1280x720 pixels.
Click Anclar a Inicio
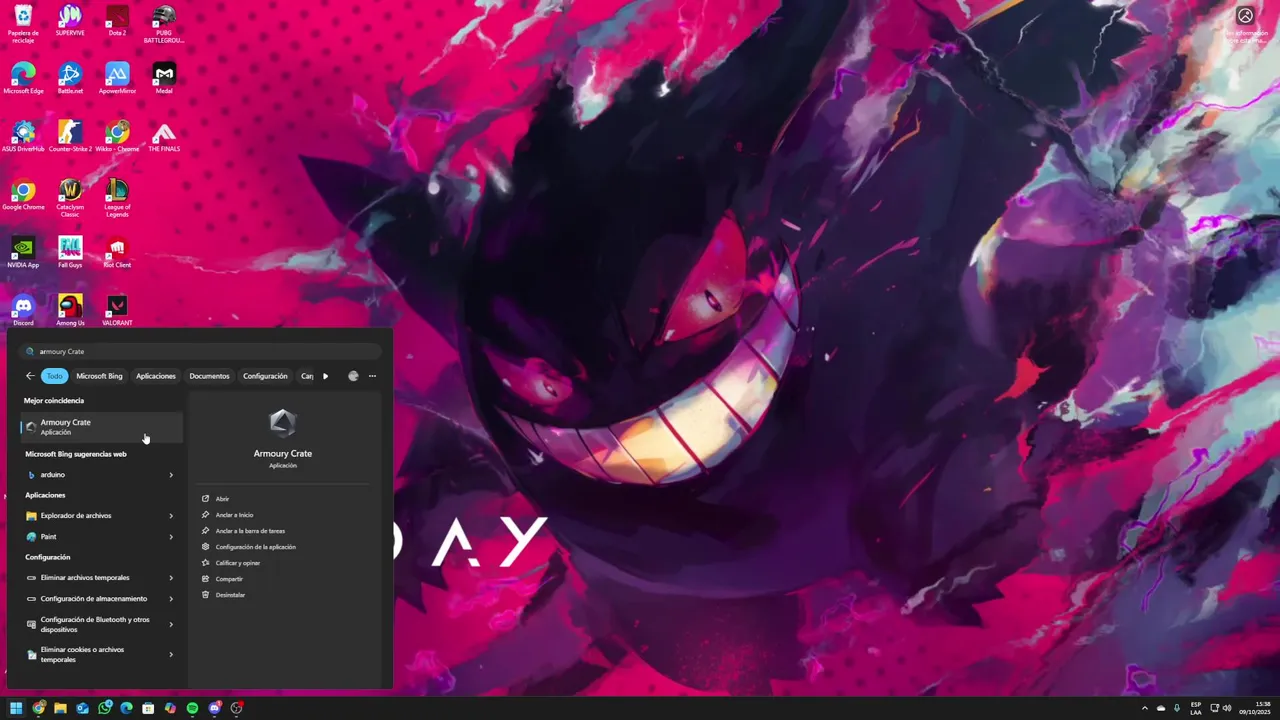(x=234, y=515)
